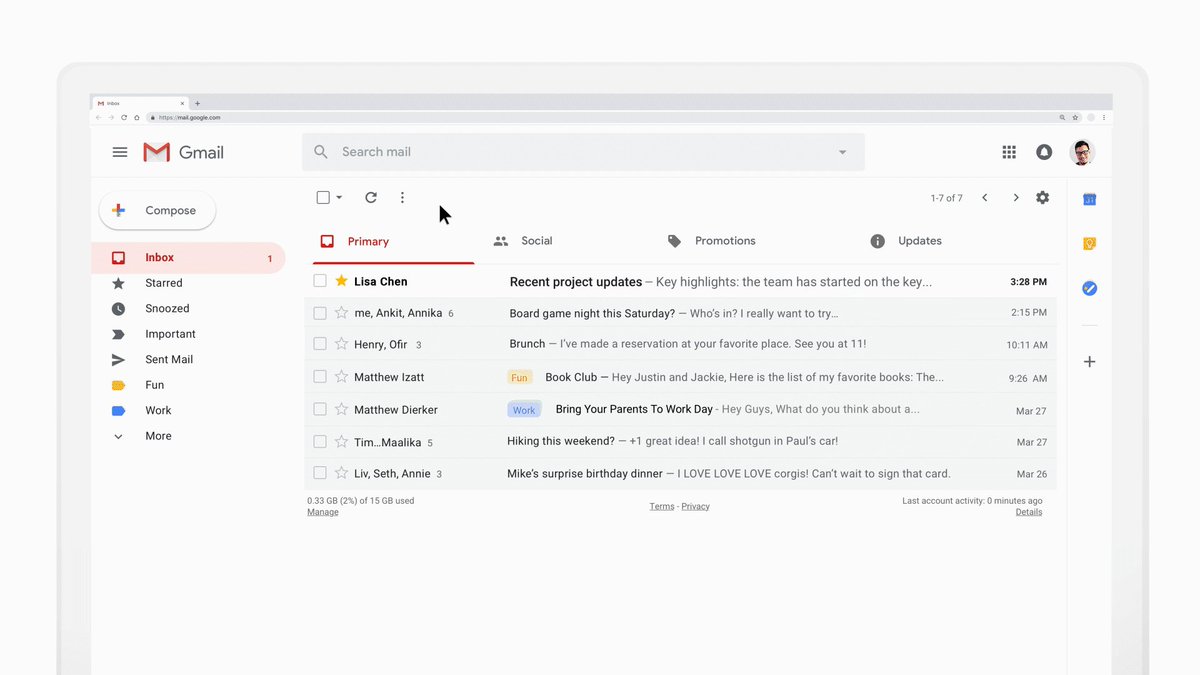Open the Privacy link
The image size is (1200, 675).
pos(696,506)
